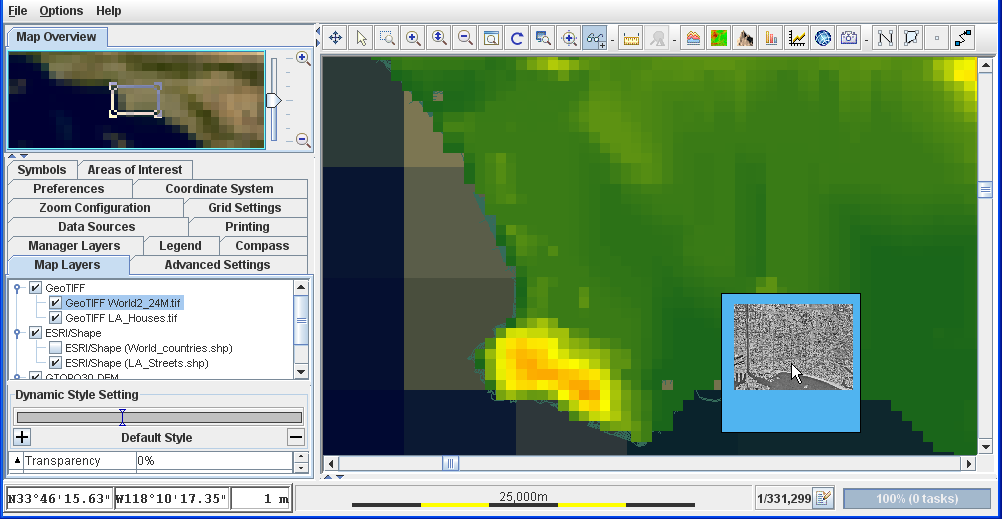Enable the ESRI/Shape World_countries.shp layer
Screen dimensions: 1002x519
point(56,348)
